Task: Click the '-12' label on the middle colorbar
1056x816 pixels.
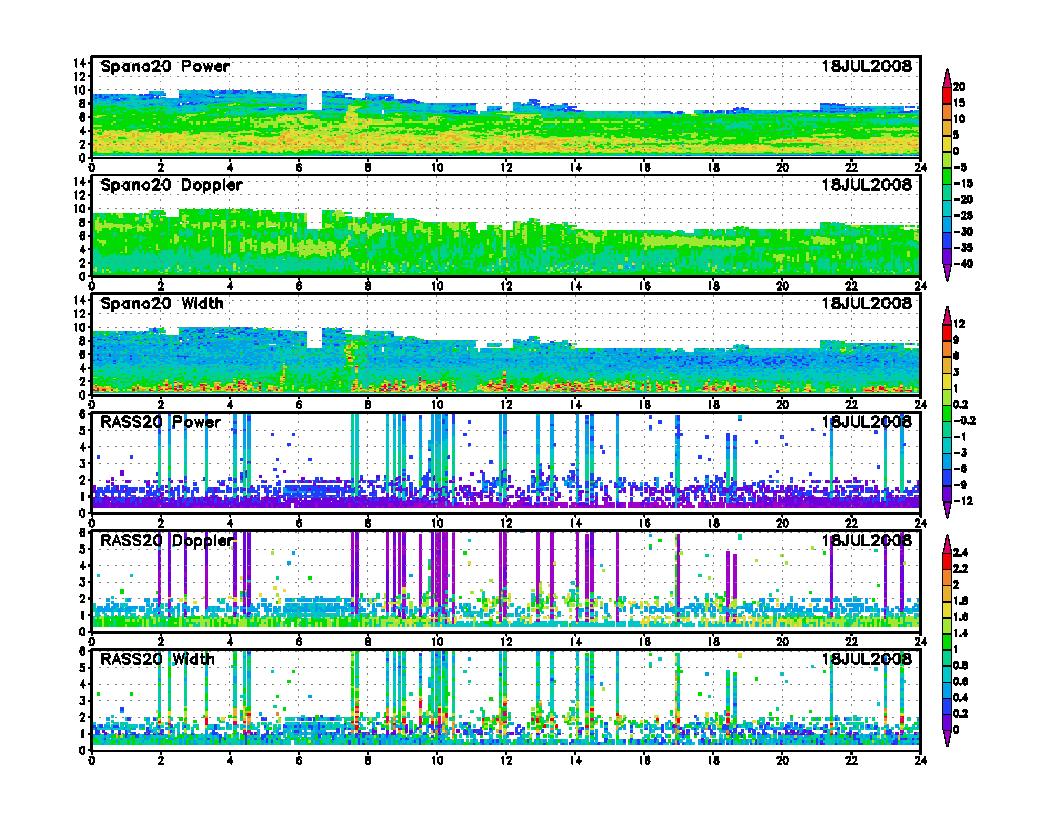Action: [963, 501]
